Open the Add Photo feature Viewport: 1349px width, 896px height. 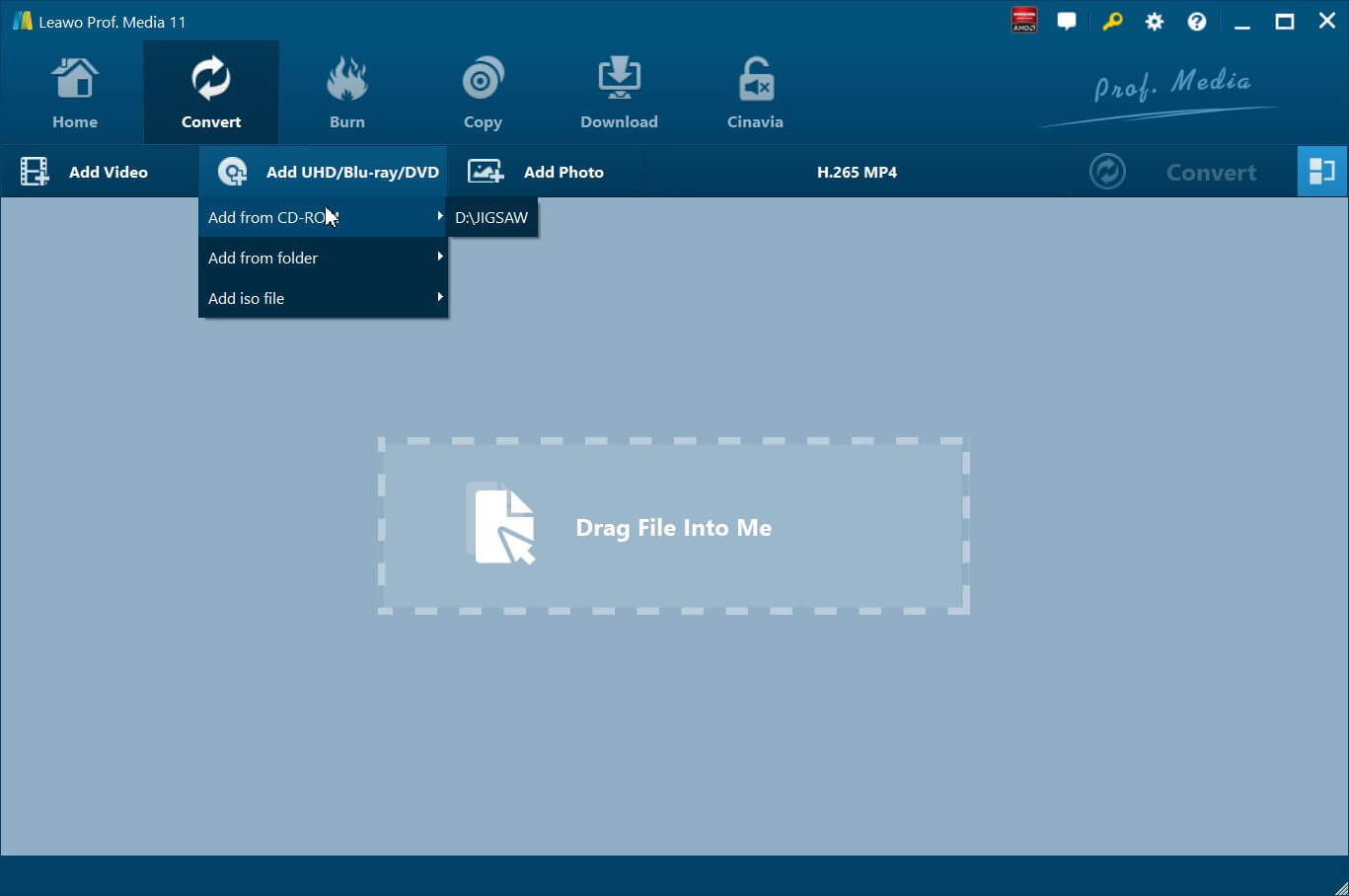tap(548, 171)
